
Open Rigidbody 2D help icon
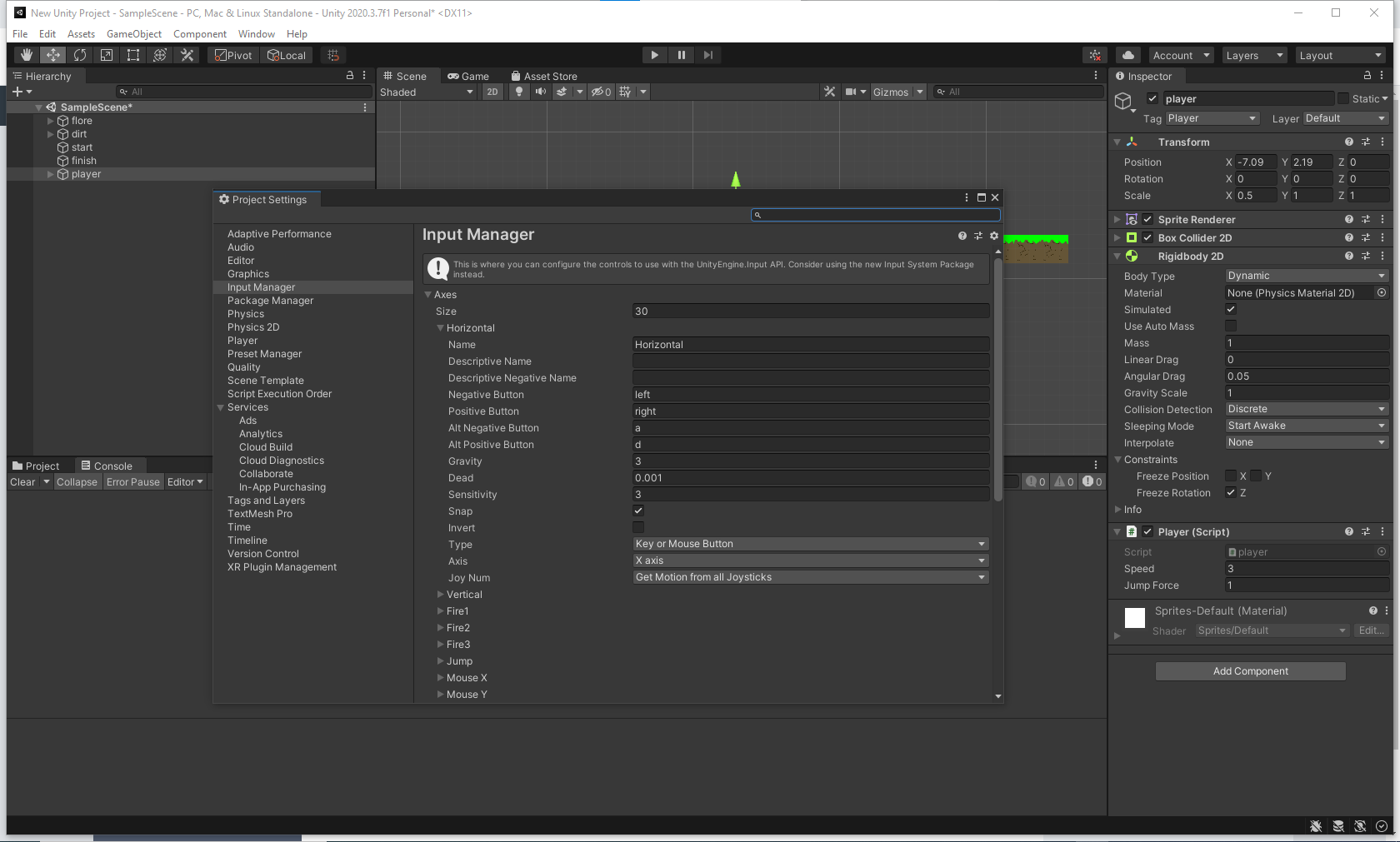pos(1349,256)
